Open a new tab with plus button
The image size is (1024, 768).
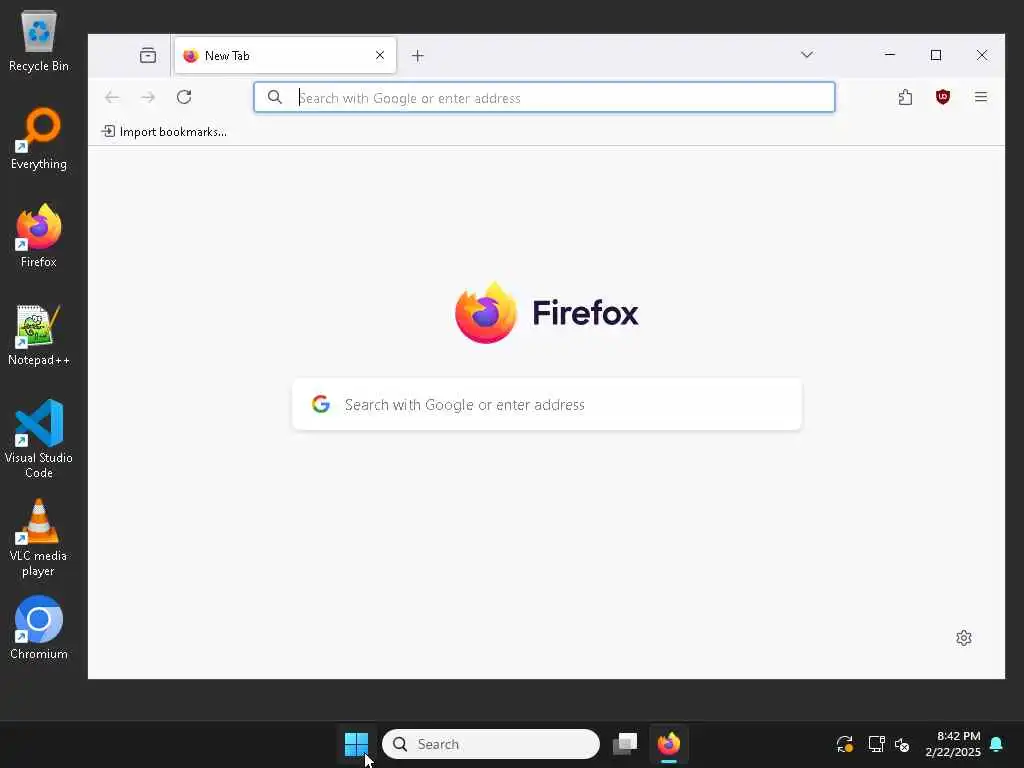[418, 56]
